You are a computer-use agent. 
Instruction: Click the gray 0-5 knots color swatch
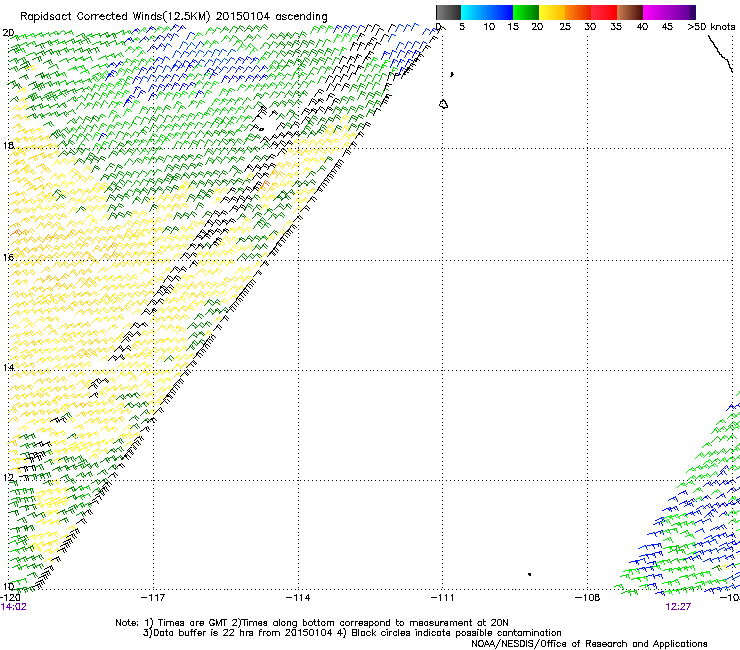448,12
